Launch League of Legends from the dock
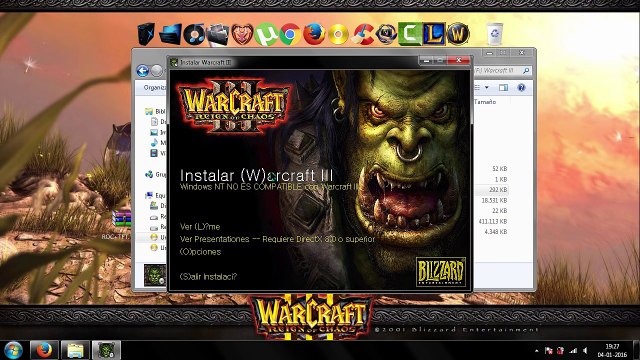This screenshot has width=640, height=360. coord(433,34)
